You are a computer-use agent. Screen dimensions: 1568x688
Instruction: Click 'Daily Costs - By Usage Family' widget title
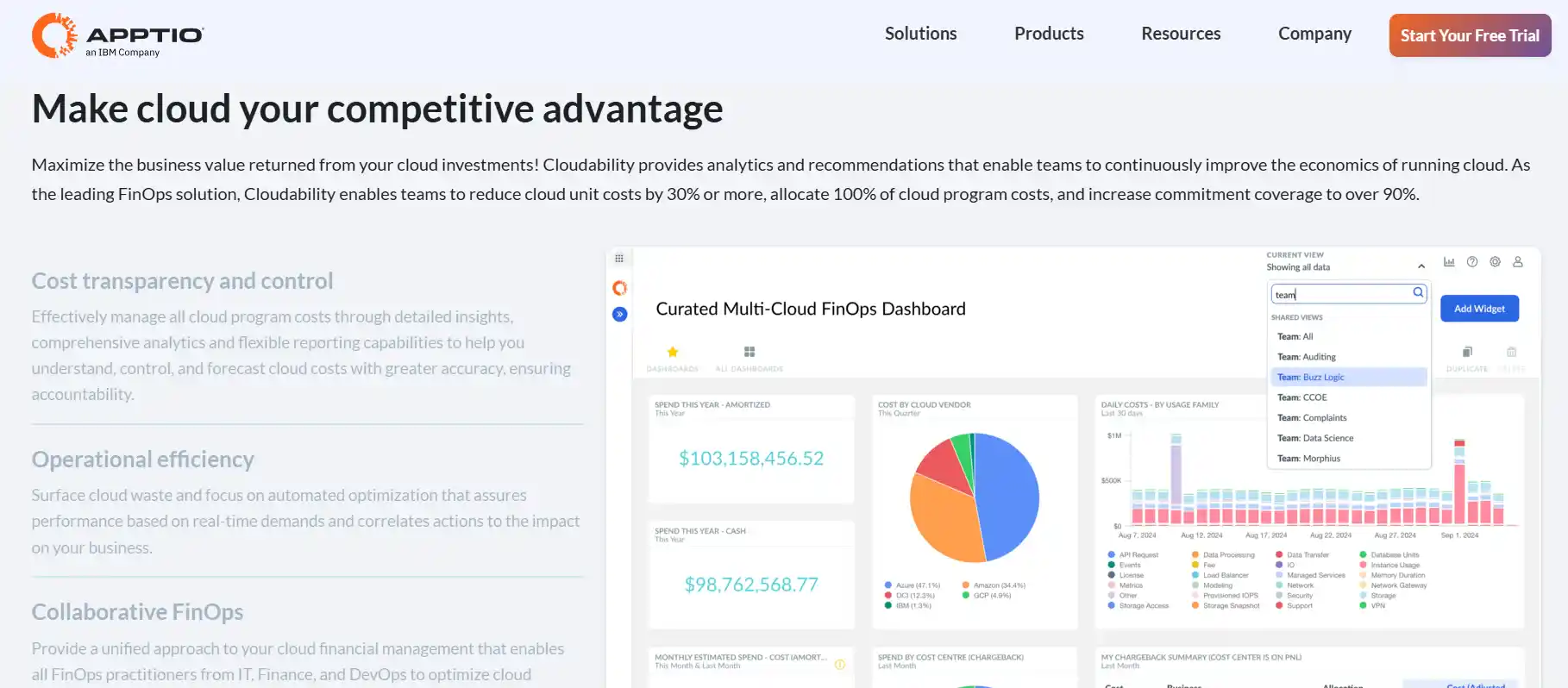pyautogui.click(x=1160, y=404)
